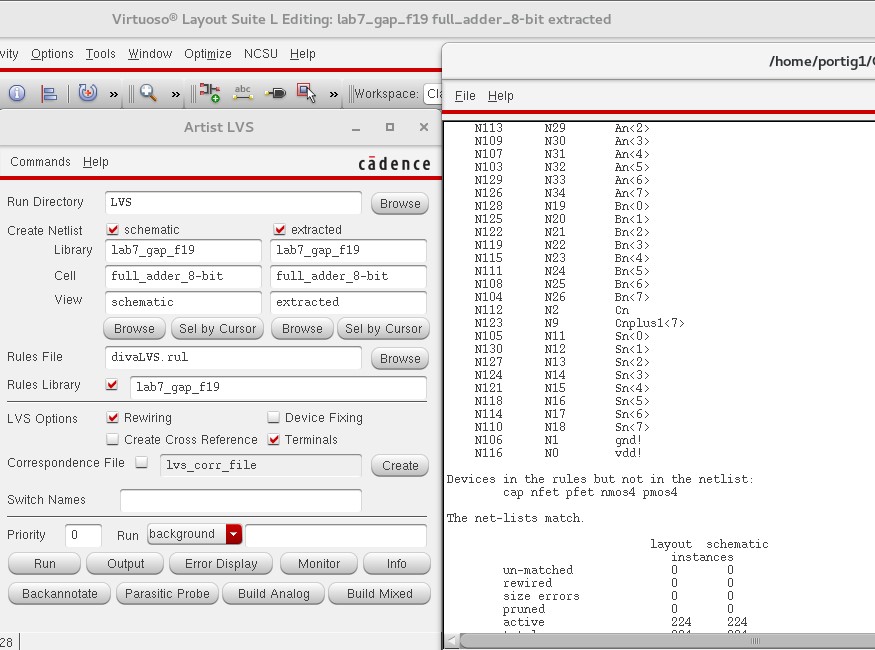The image size is (875, 650).
Task: Enable the Create Cross Reference option
Action: (x=113, y=440)
